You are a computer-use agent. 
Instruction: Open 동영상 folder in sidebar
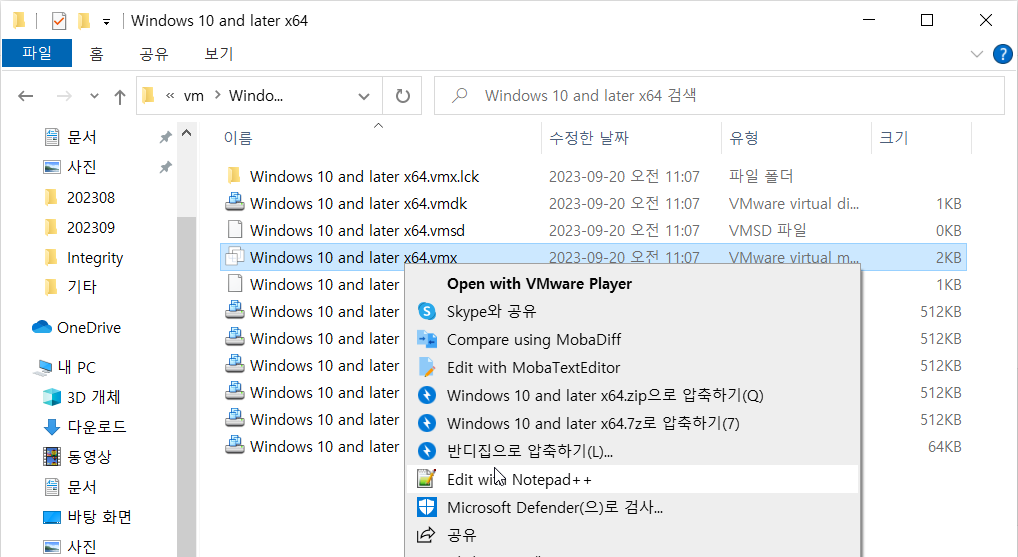(89, 456)
